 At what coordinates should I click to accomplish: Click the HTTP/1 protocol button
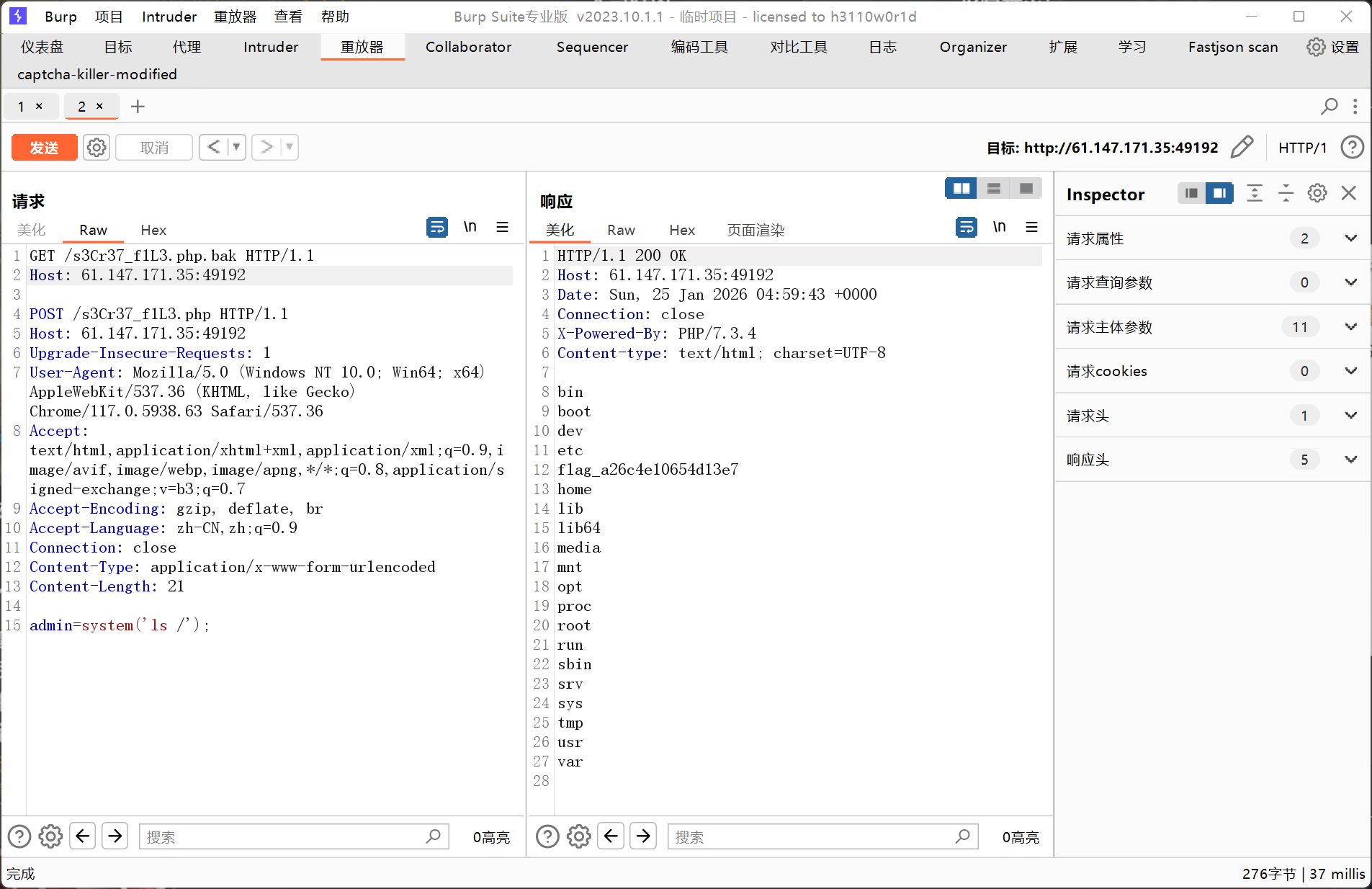point(1302,148)
